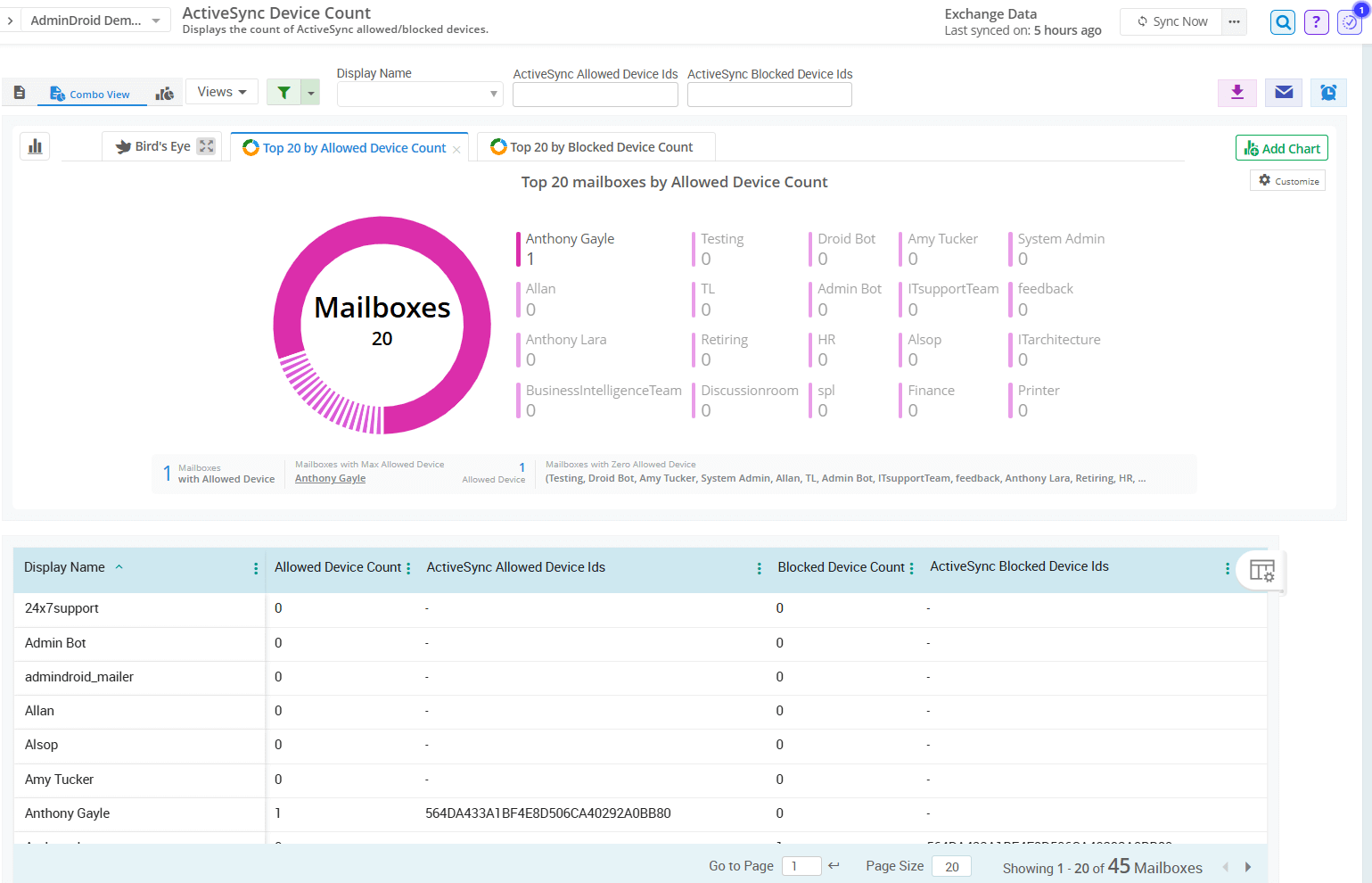Screen dimensions: 1372x883
Task: Open the column chooser icon on the table
Action: (1261, 571)
